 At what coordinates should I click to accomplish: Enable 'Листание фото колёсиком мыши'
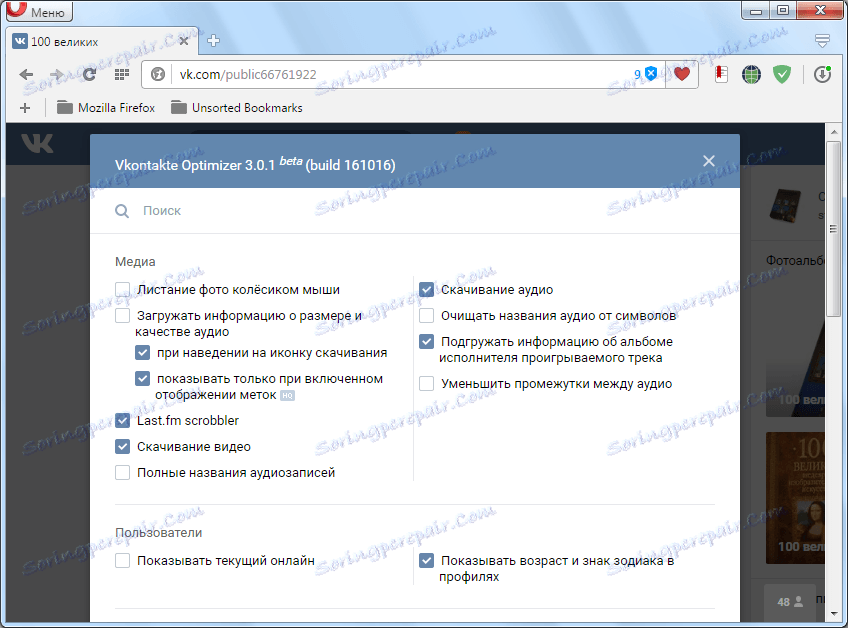tap(123, 289)
